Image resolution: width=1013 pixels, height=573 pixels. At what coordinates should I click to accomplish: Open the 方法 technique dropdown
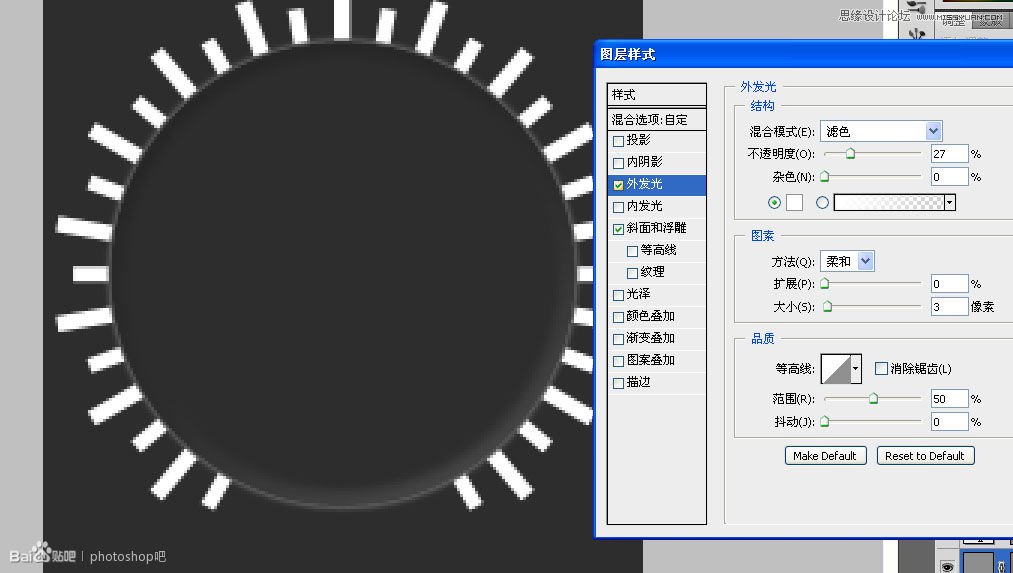tap(847, 261)
